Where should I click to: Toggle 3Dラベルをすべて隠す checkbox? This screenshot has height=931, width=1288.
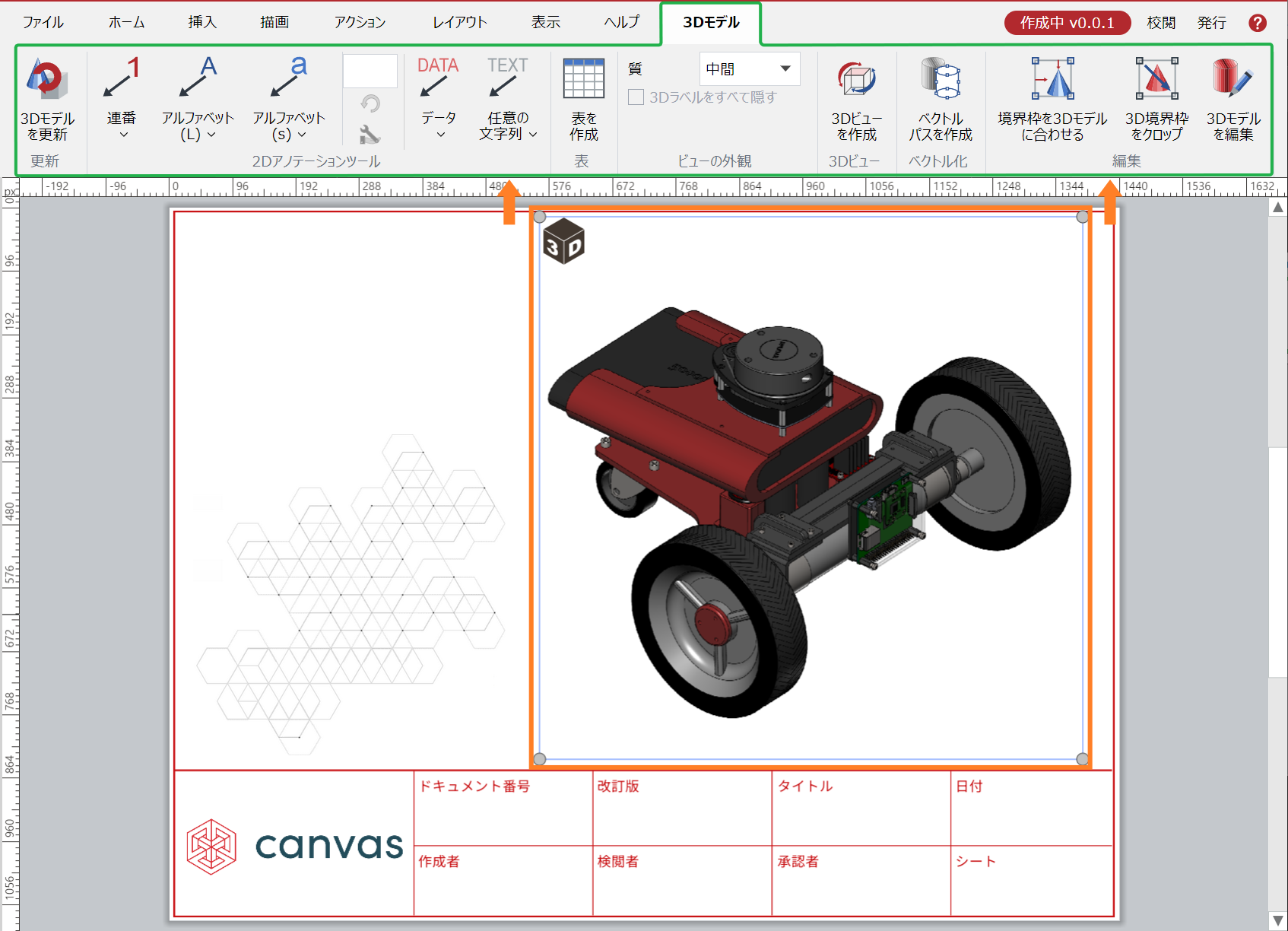636,97
